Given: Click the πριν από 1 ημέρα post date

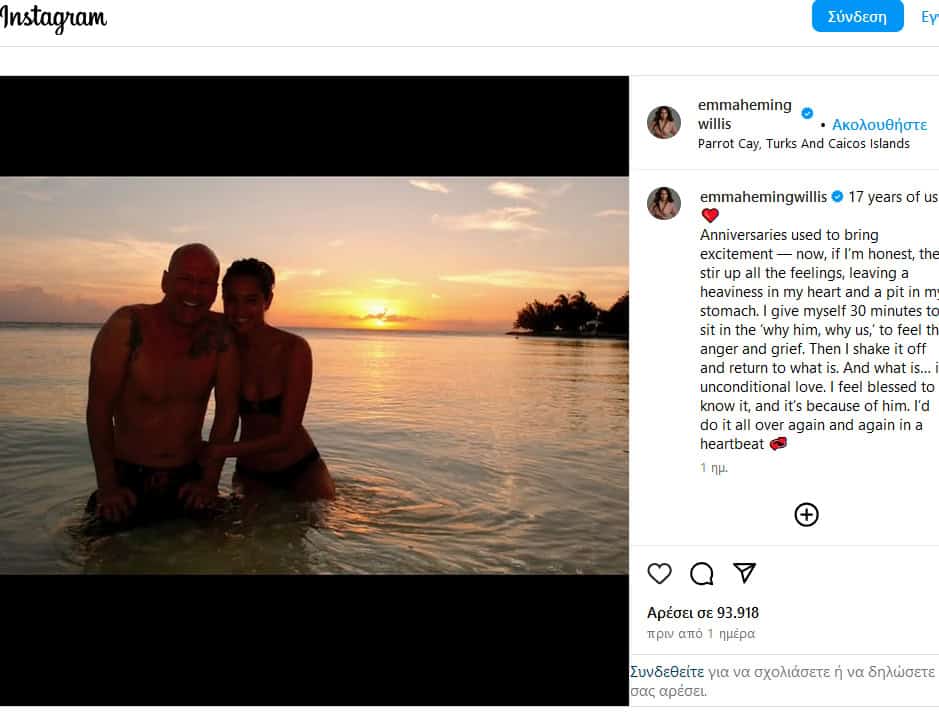Looking at the screenshot, I should [701, 634].
